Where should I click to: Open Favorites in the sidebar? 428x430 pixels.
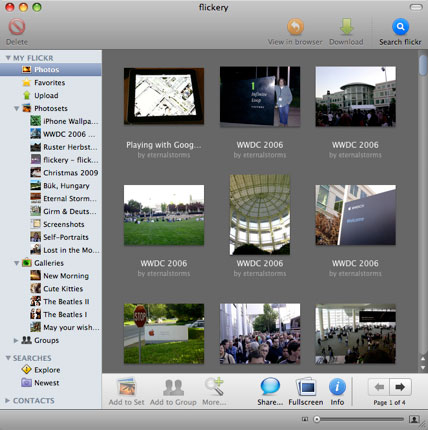(x=51, y=83)
